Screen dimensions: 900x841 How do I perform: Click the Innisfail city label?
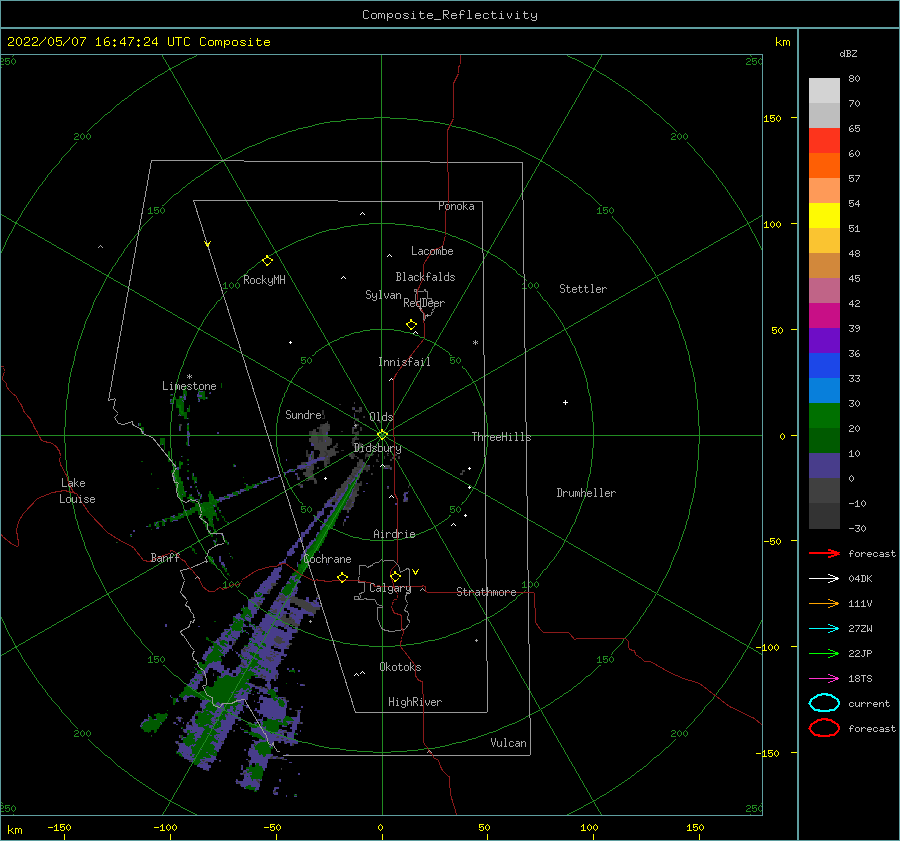click(x=404, y=362)
